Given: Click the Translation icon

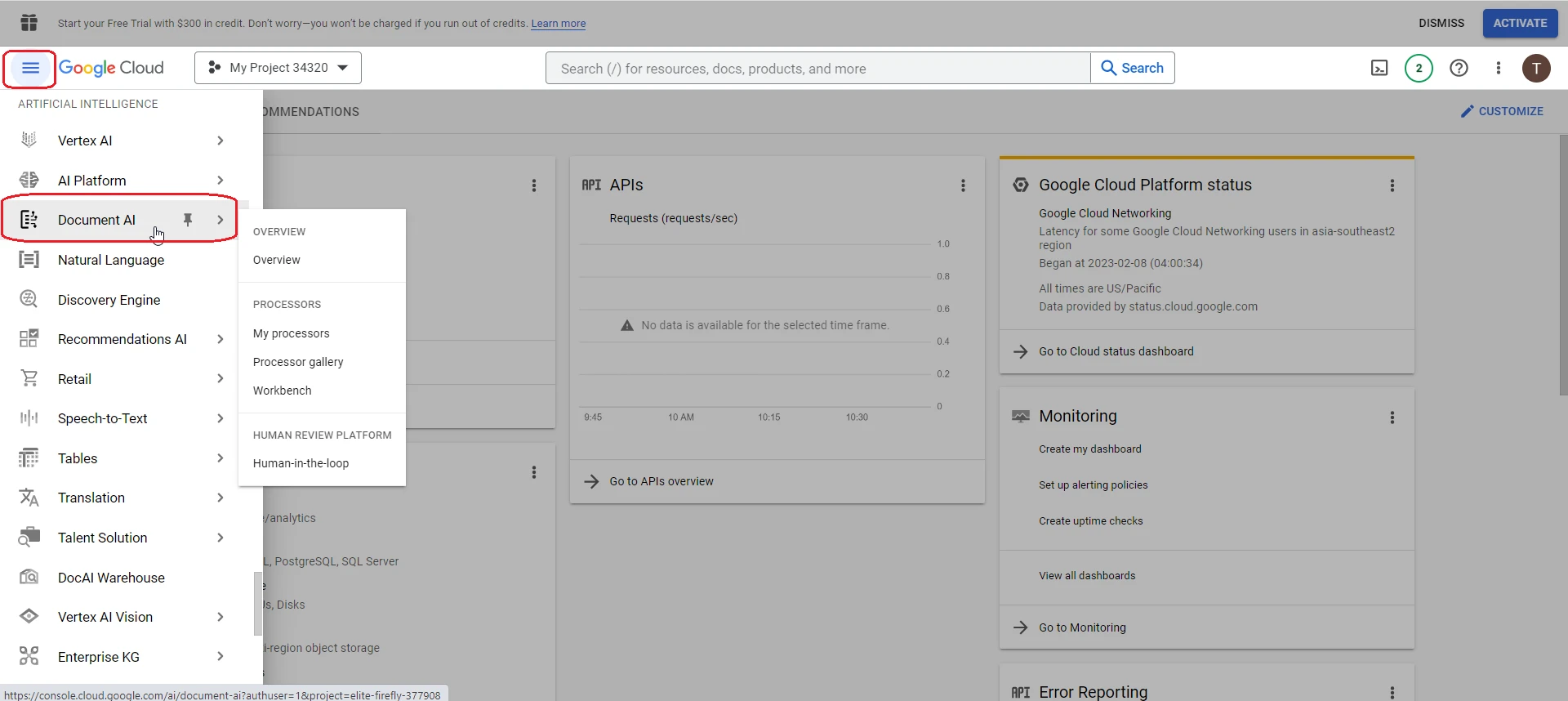Looking at the screenshot, I should (29, 498).
